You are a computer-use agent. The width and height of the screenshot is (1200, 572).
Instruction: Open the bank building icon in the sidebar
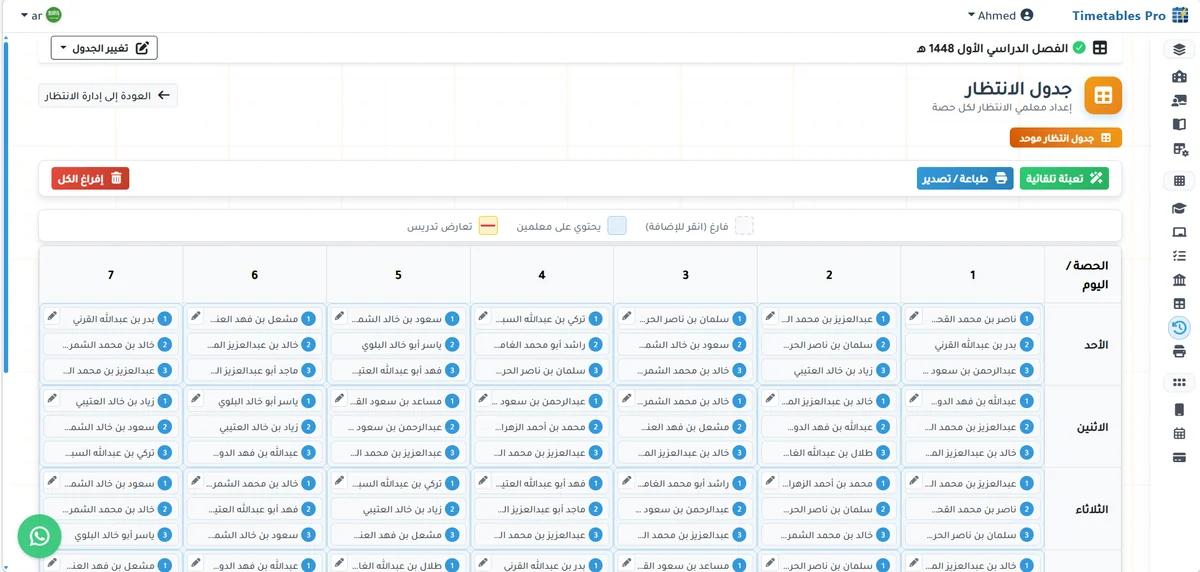tap(1179, 280)
